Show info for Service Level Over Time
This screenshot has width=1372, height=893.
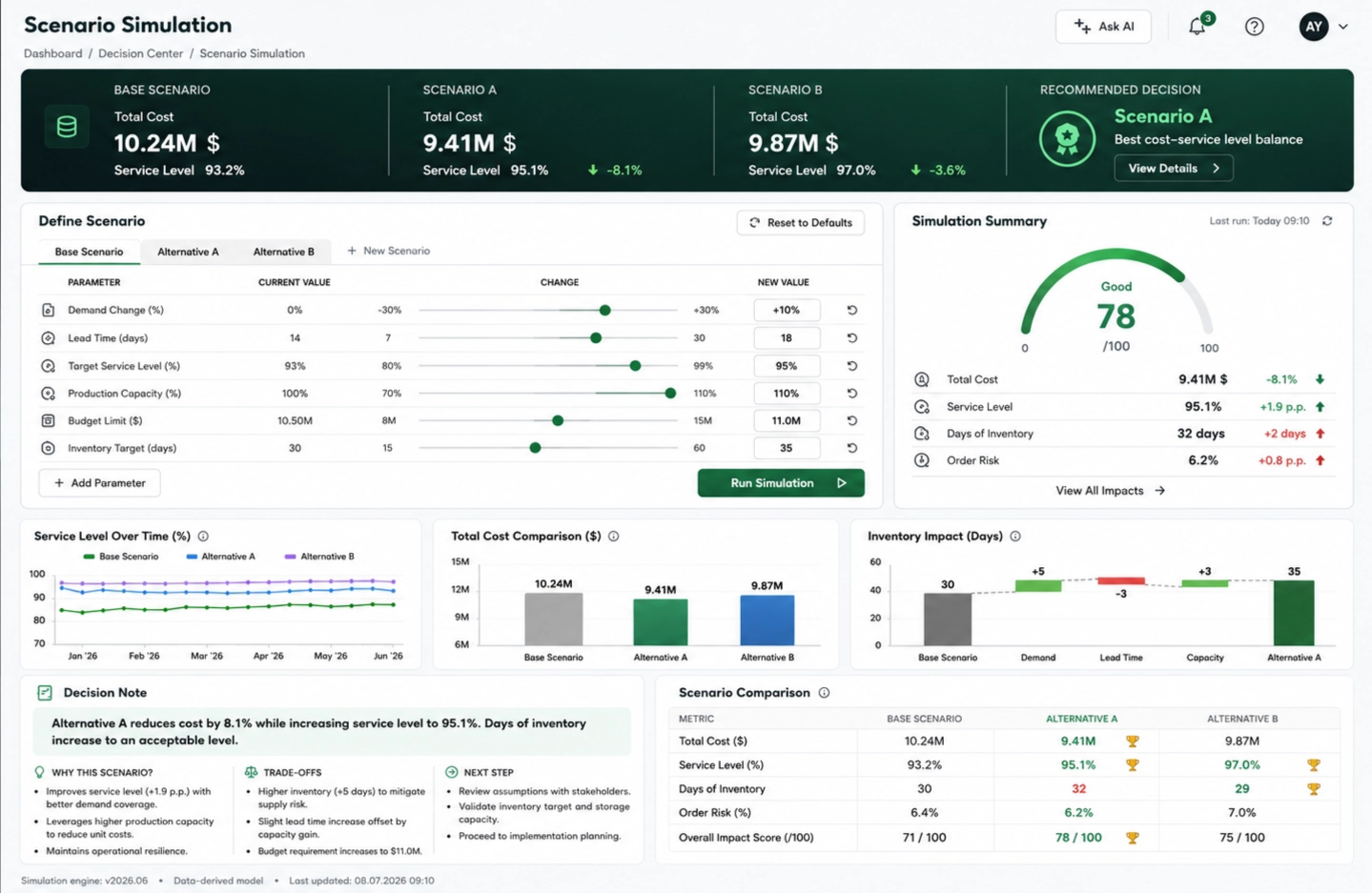click(x=203, y=537)
